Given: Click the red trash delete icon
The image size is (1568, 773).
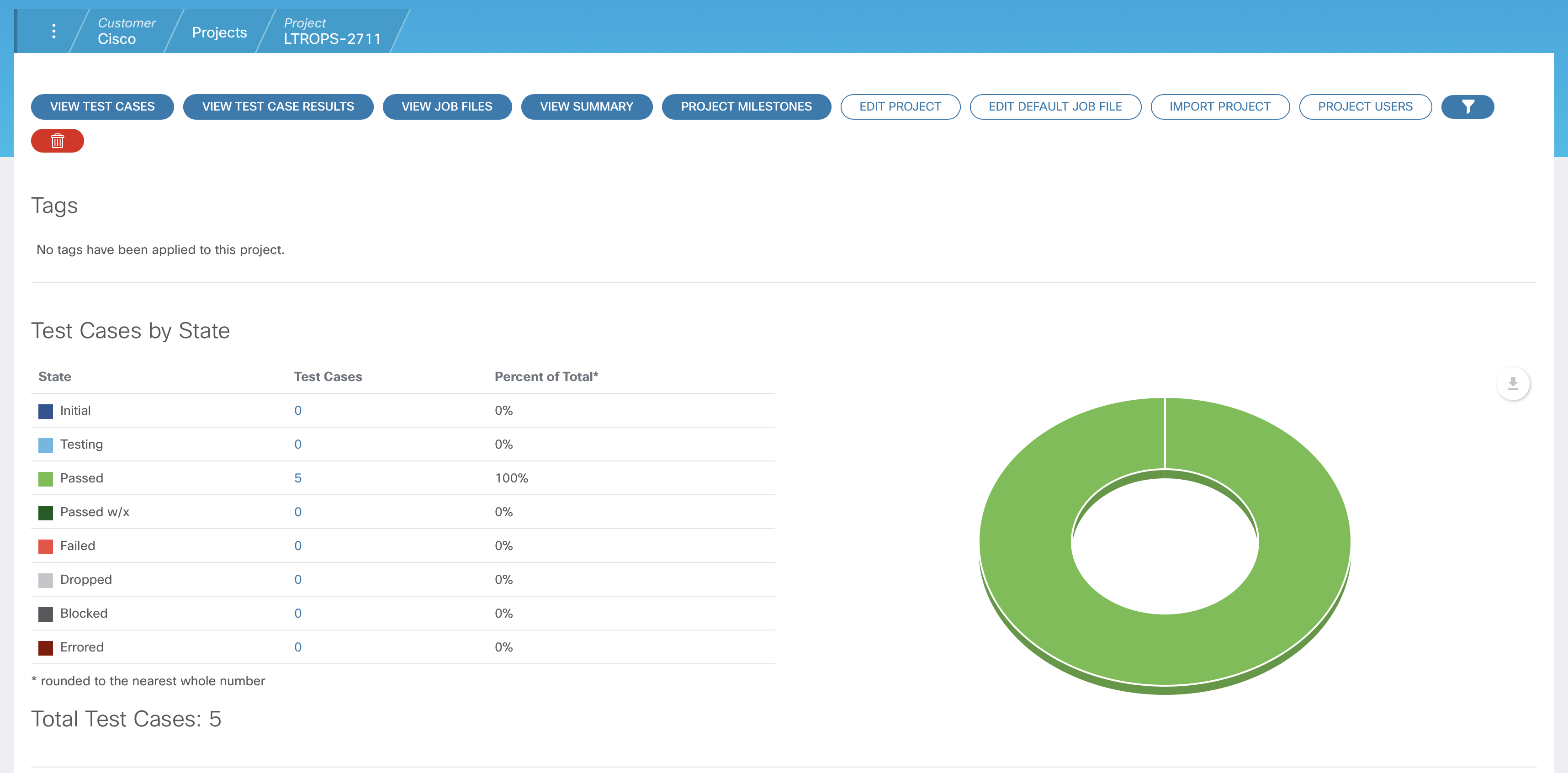Looking at the screenshot, I should [x=57, y=141].
